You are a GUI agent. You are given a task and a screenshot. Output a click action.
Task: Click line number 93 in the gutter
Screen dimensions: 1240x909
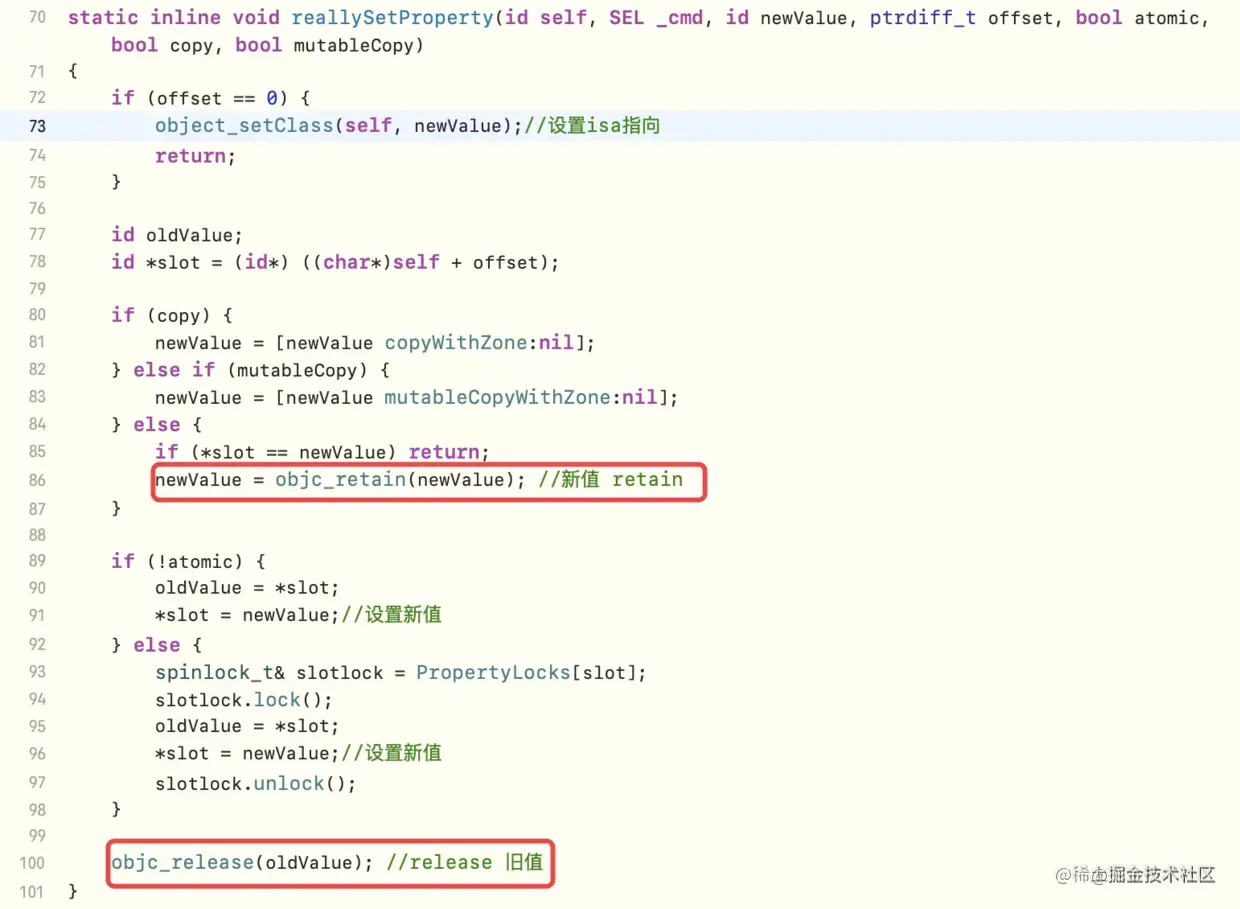point(37,673)
